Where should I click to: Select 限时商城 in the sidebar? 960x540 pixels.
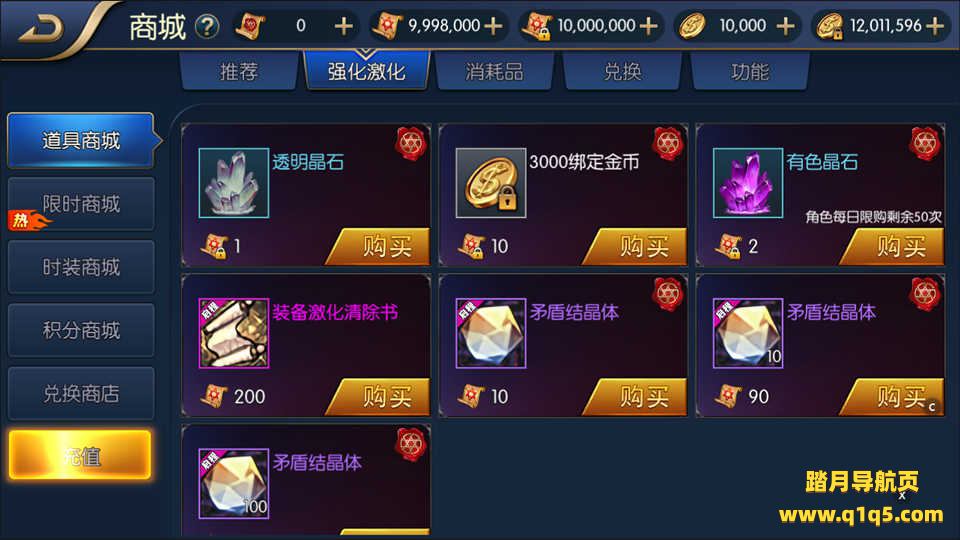coord(81,204)
